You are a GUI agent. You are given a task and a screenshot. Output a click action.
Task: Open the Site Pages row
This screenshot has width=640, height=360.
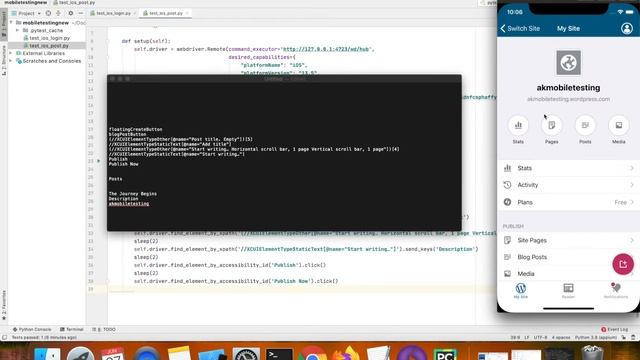pos(568,240)
